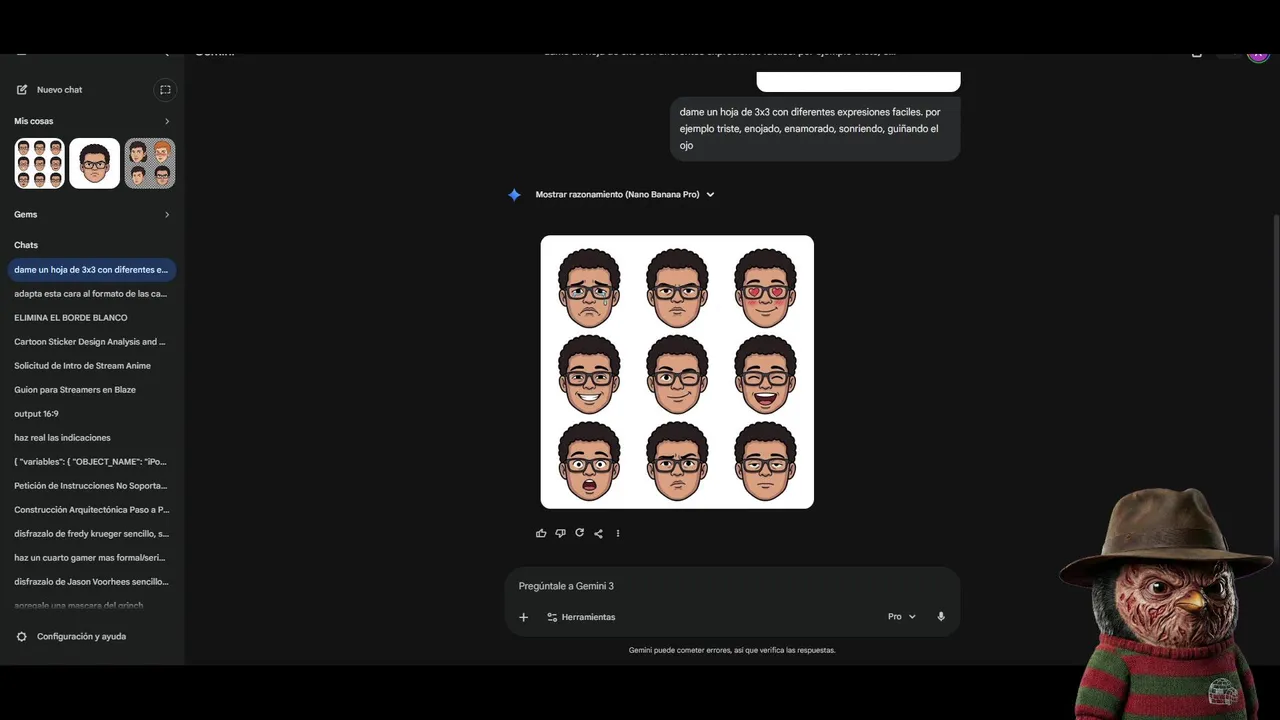This screenshot has width=1280, height=720.
Task: Open chat 'disfrazalo de Jason Voorhees sencillo...'
Action: tap(91, 582)
